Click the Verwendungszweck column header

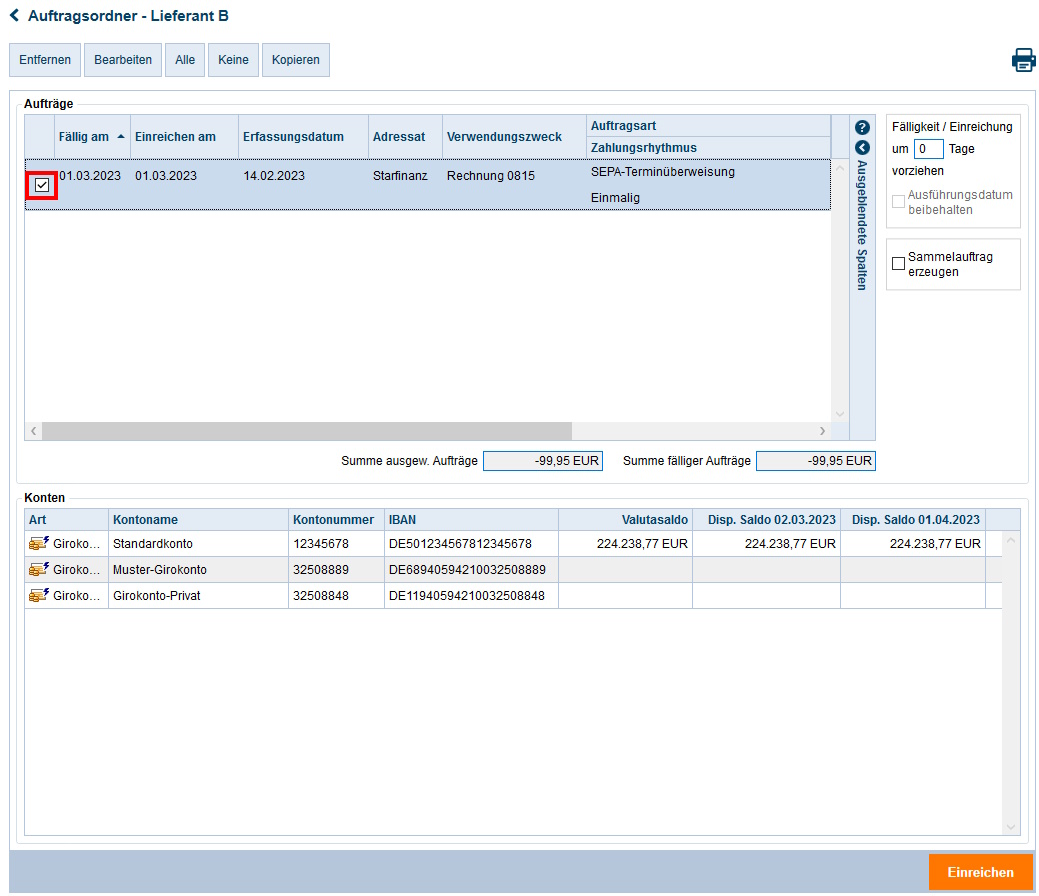click(x=514, y=137)
